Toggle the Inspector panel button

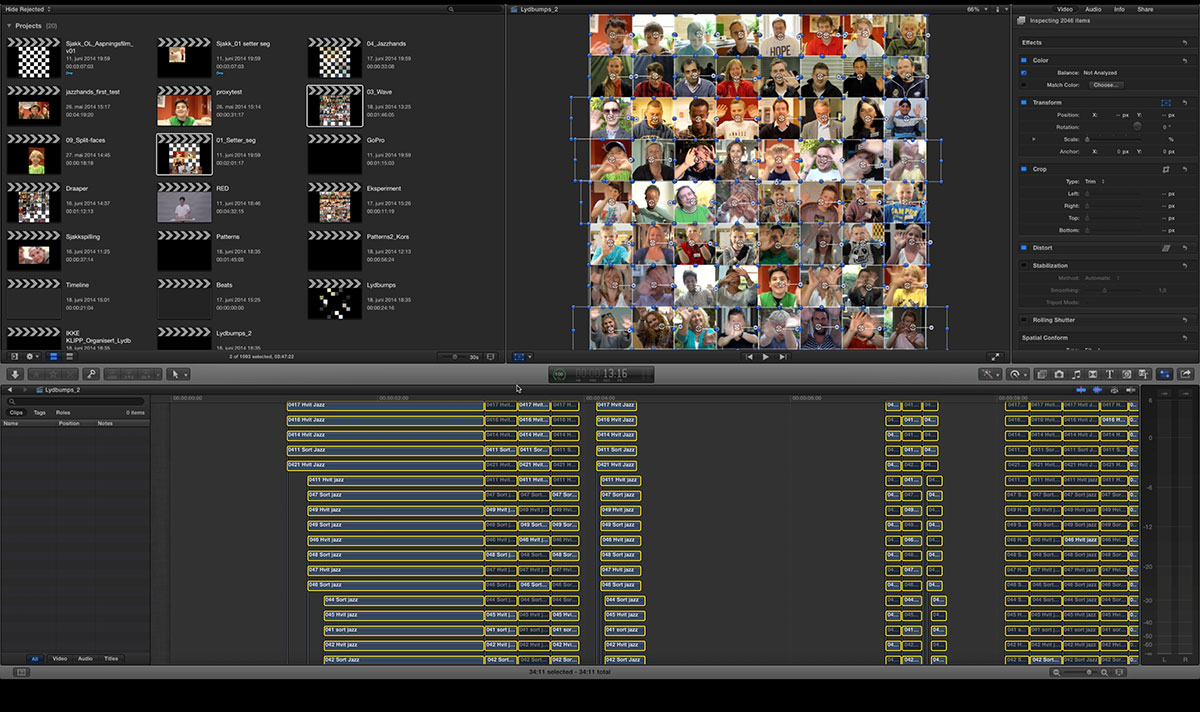[1165, 374]
